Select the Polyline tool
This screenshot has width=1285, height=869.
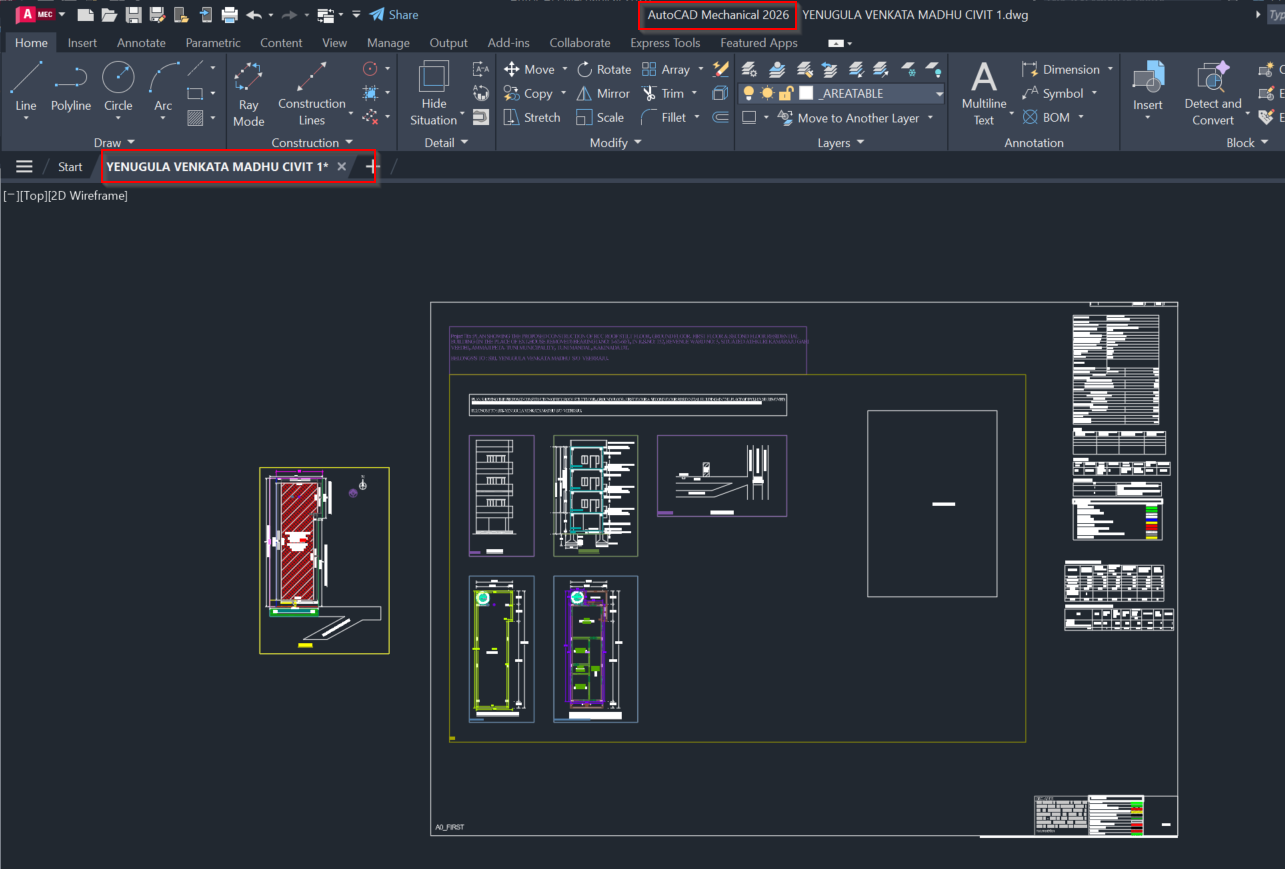71,86
